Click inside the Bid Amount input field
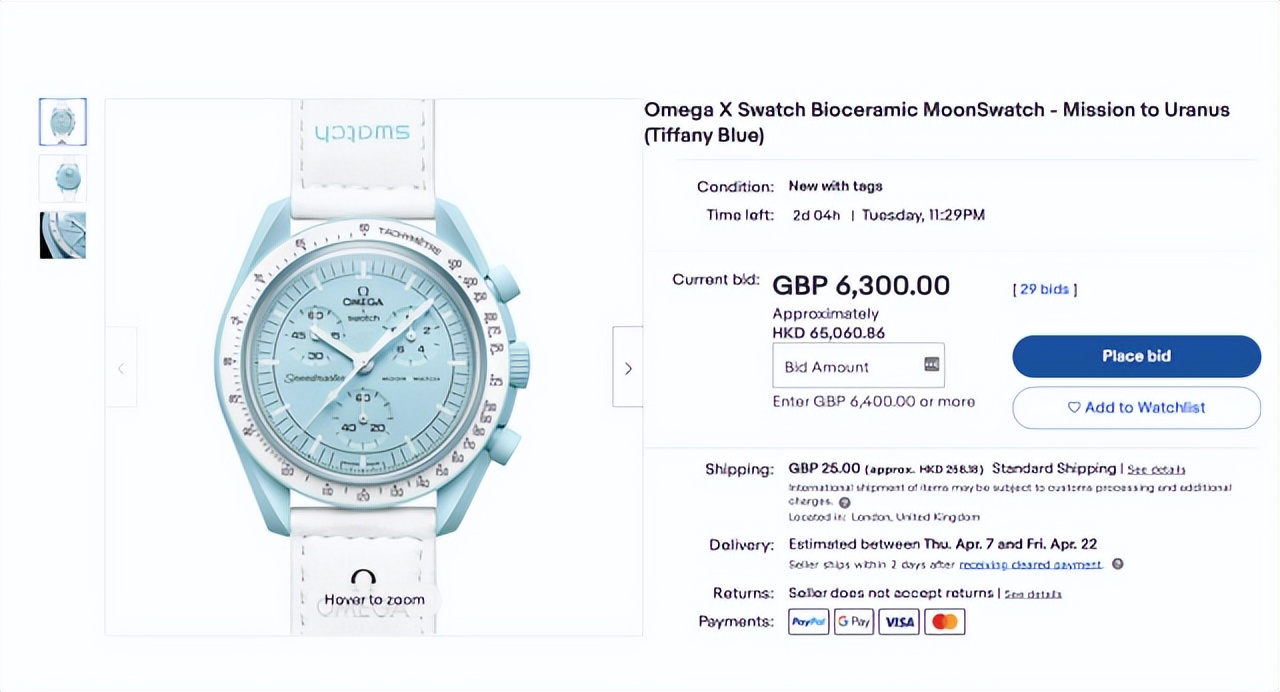Image resolution: width=1280 pixels, height=692 pixels. tap(860, 366)
